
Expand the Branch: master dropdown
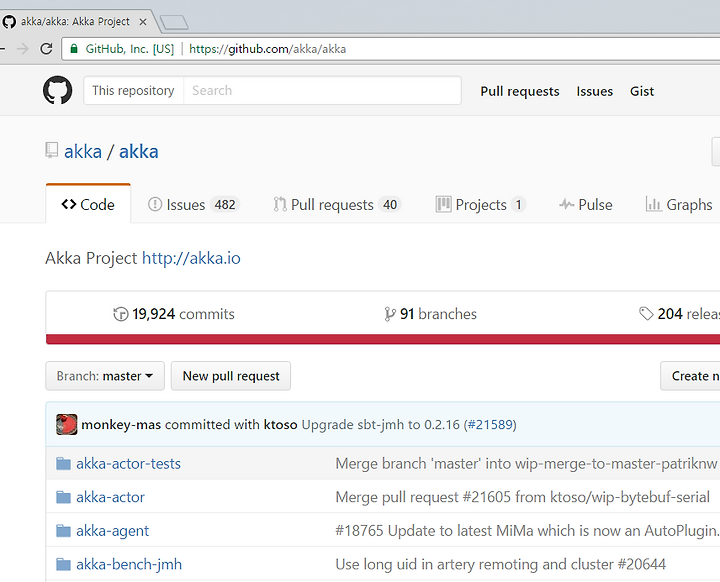point(105,376)
